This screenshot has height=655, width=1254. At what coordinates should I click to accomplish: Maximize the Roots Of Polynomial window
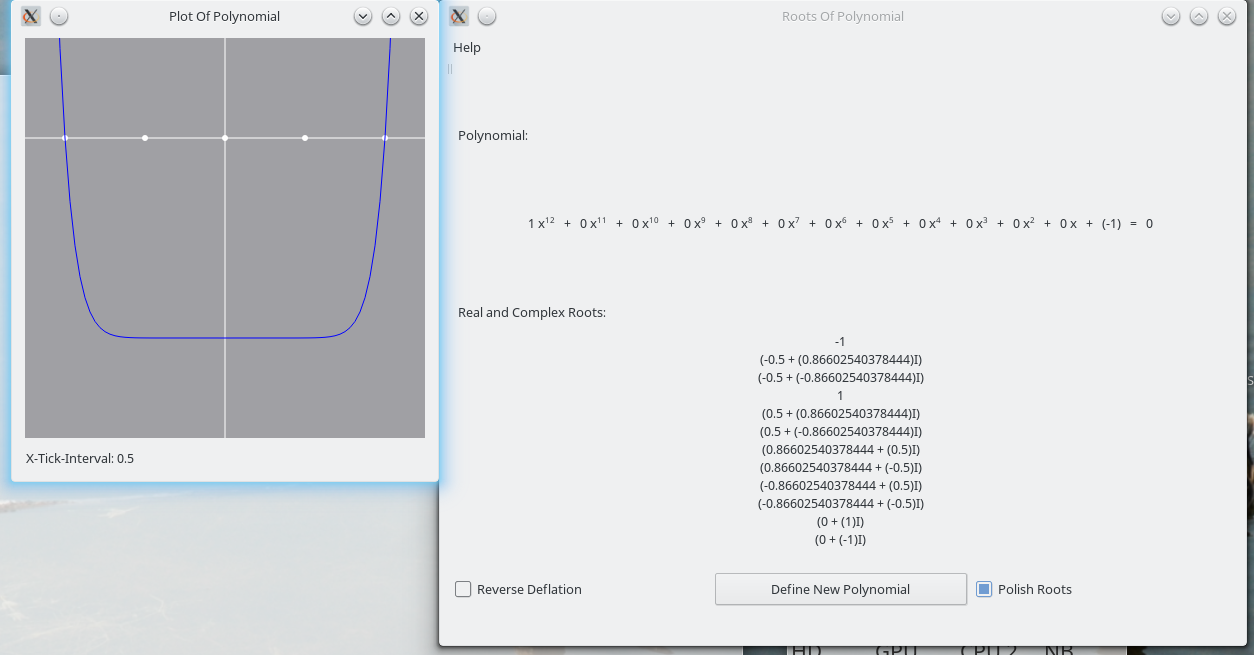[x=1199, y=16]
